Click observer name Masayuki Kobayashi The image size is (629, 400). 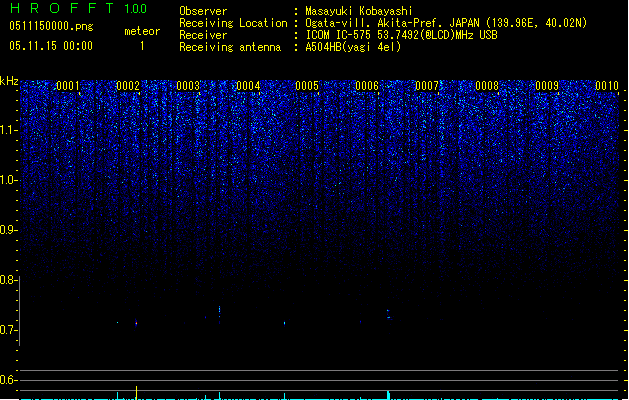point(359,11)
